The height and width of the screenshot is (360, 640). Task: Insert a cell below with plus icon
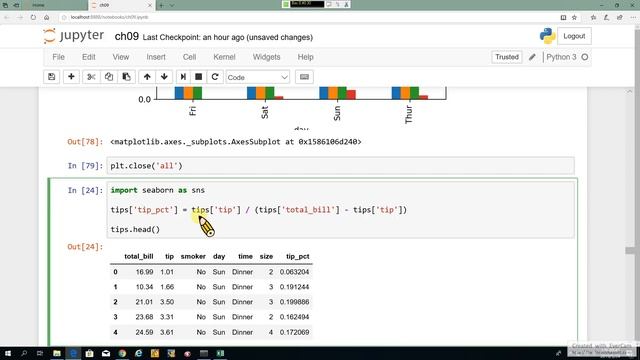pos(71,77)
